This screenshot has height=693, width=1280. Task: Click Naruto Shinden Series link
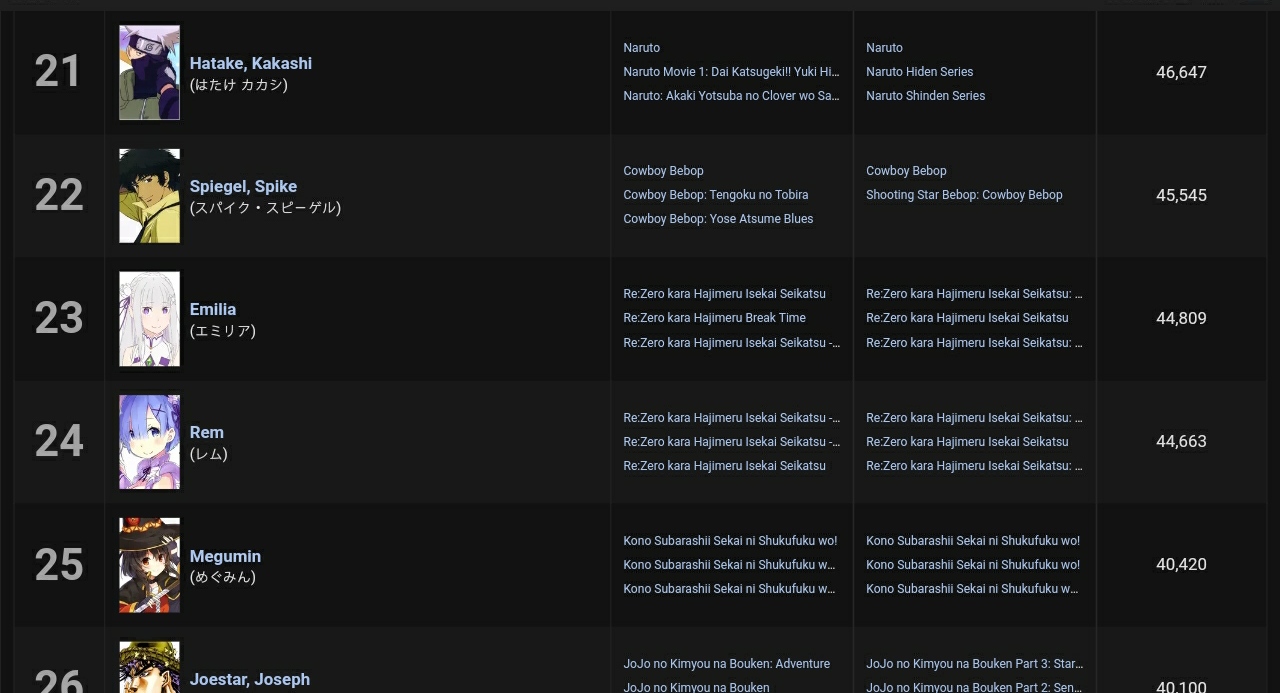pyautogui.click(x=925, y=96)
